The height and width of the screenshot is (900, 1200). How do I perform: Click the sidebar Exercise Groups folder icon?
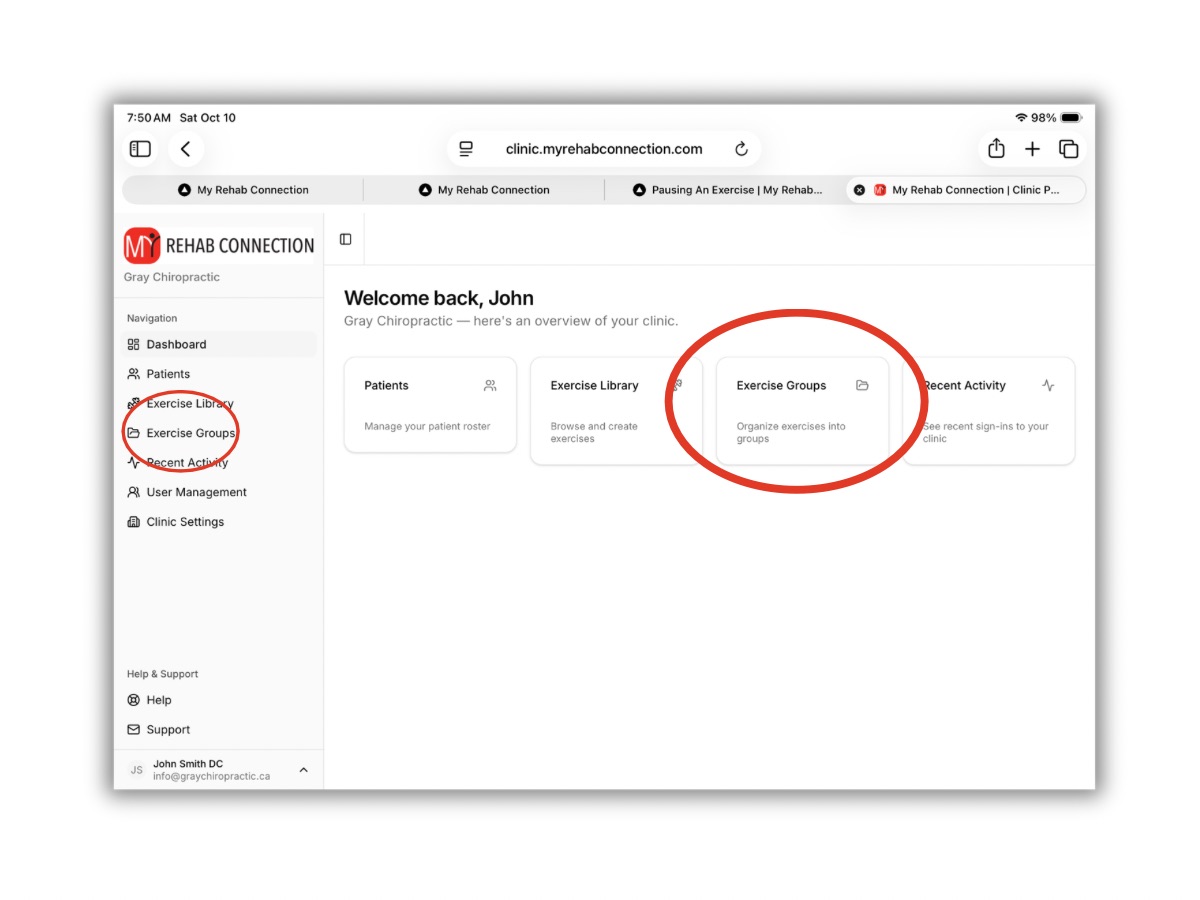point(133,433)
